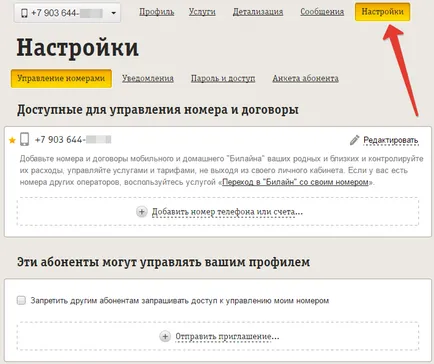Click the gold star favorite icon
The width and height of the screenshot is (434, 364).
12,140
